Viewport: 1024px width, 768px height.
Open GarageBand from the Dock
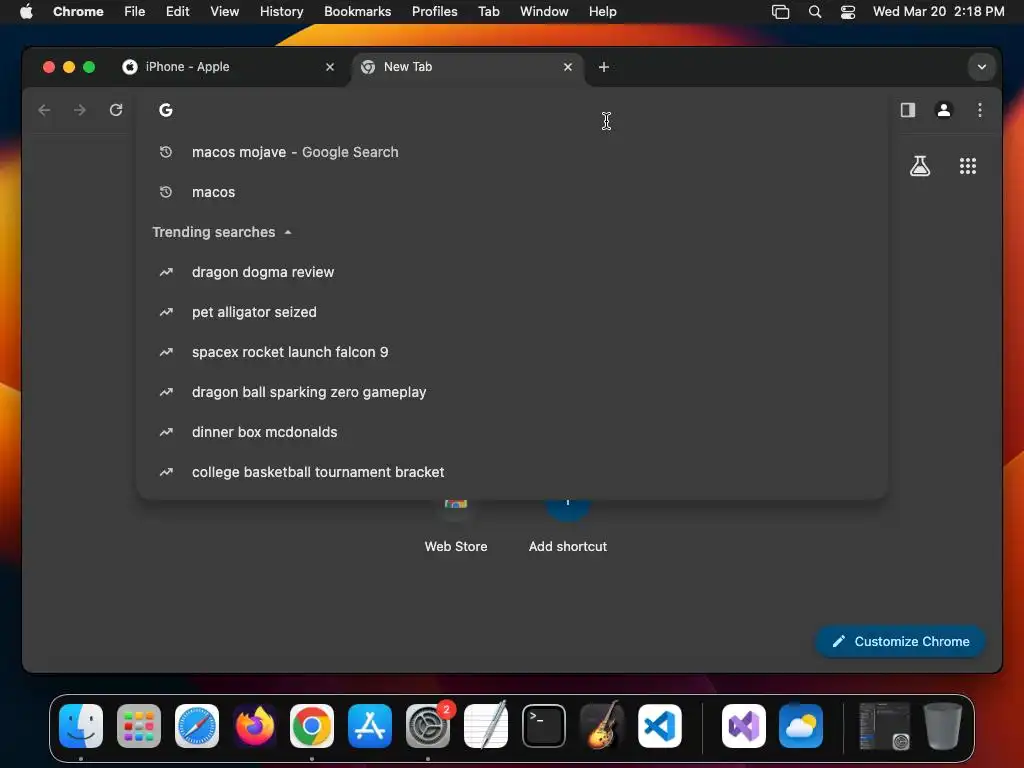[601, 726]
